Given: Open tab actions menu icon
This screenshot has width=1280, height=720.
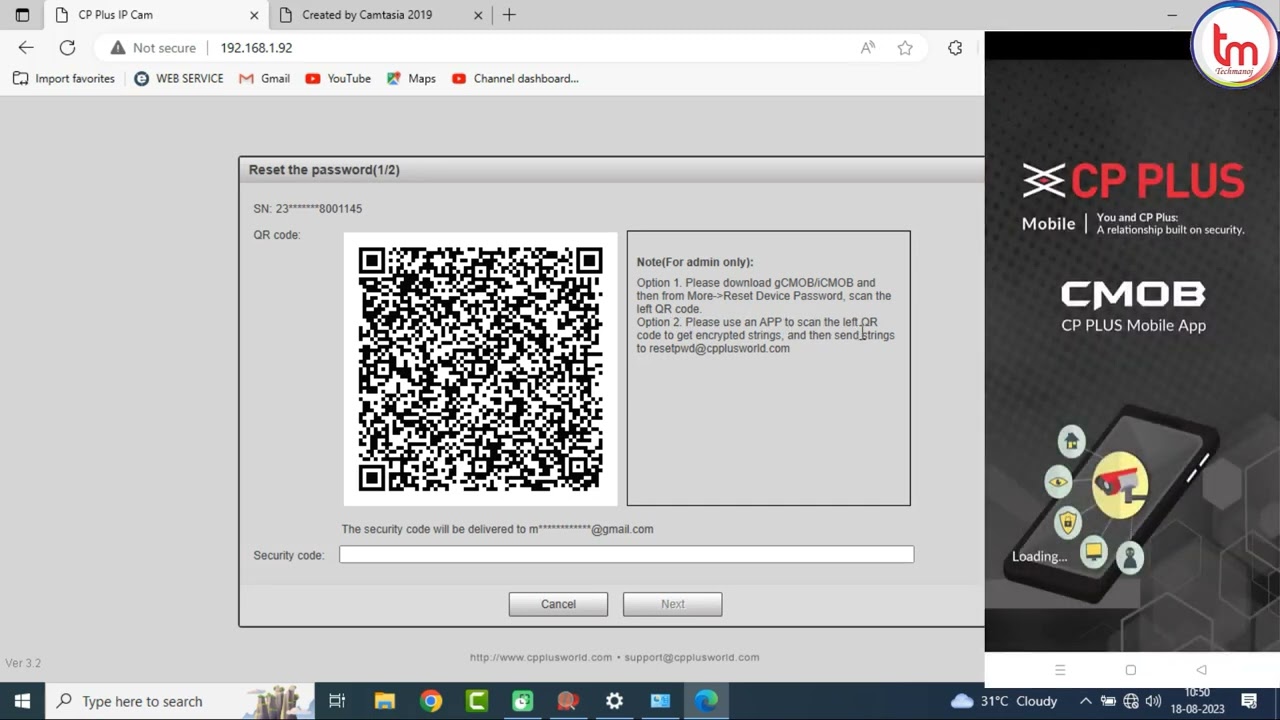Looking at the screenshot, I should coord(22,15).
